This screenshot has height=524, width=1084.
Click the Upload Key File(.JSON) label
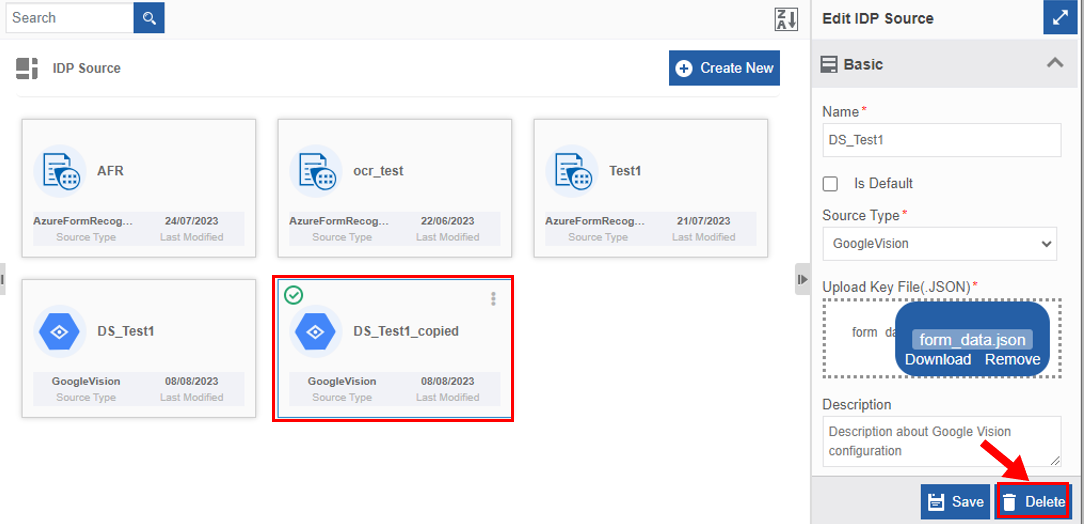point(897,287)
